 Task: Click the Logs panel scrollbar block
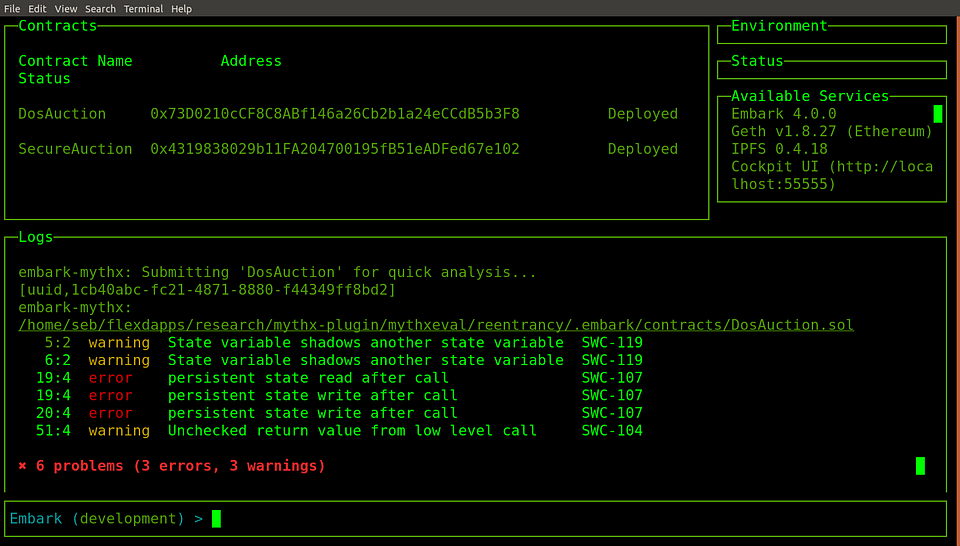tap(920, 466)
